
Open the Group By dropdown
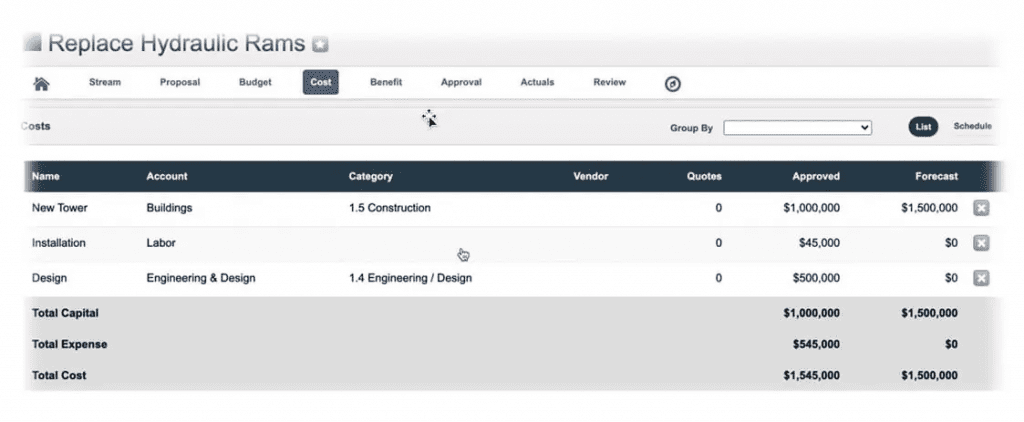point(797,128)
